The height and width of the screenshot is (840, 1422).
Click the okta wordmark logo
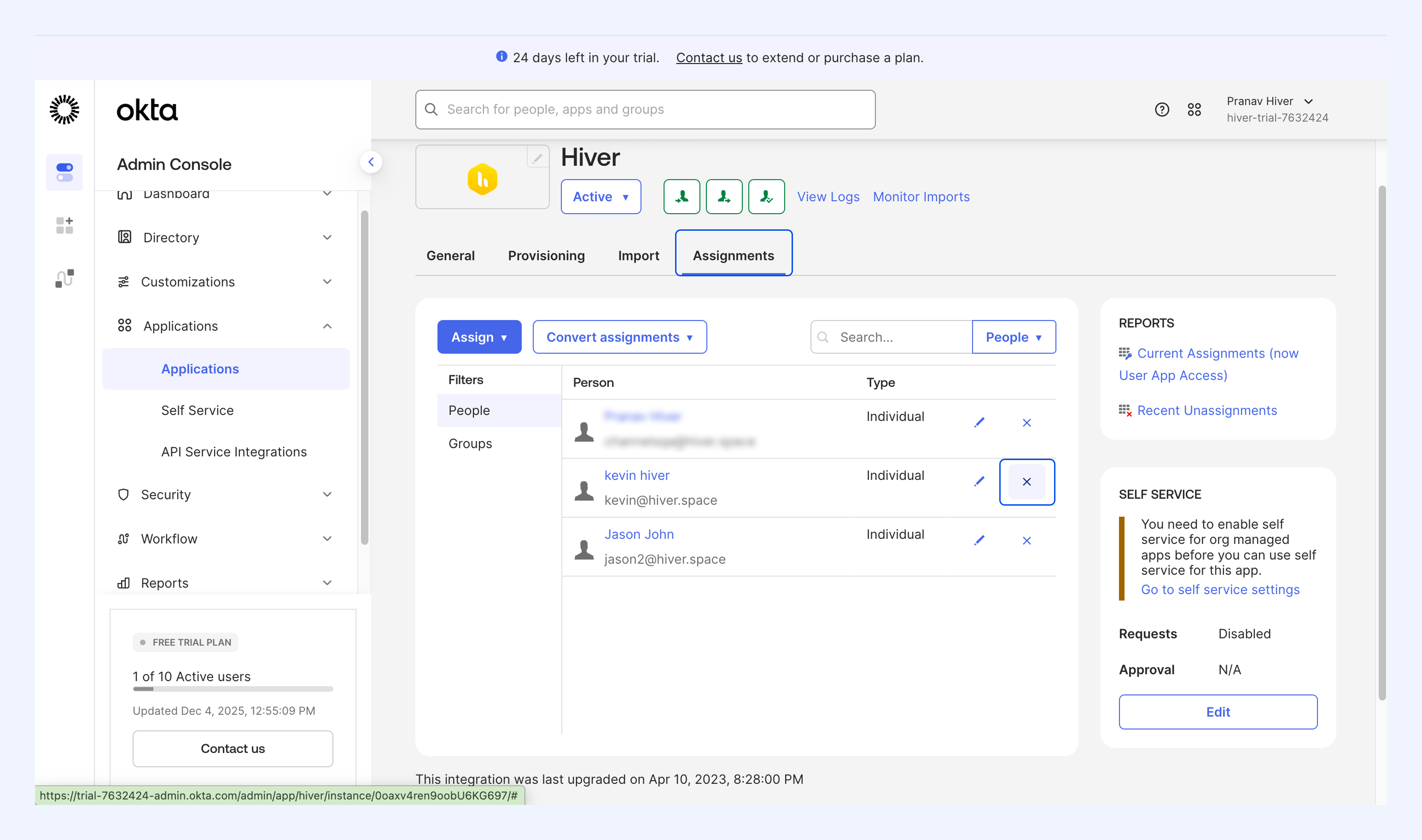pyautogui.click(x=147, y=111)
